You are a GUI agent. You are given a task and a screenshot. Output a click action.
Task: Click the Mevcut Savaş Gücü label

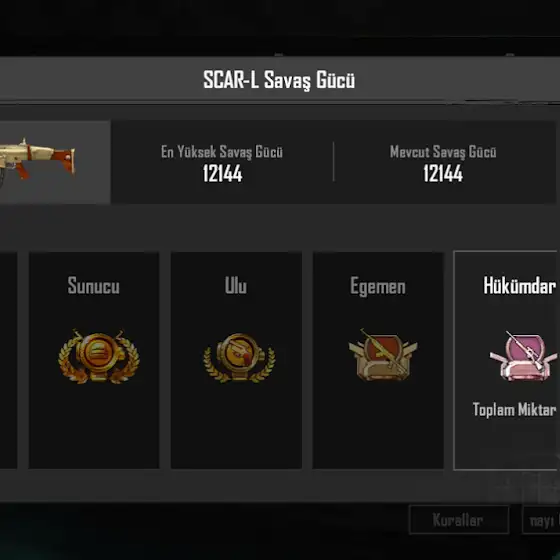[x=443, y=152]
